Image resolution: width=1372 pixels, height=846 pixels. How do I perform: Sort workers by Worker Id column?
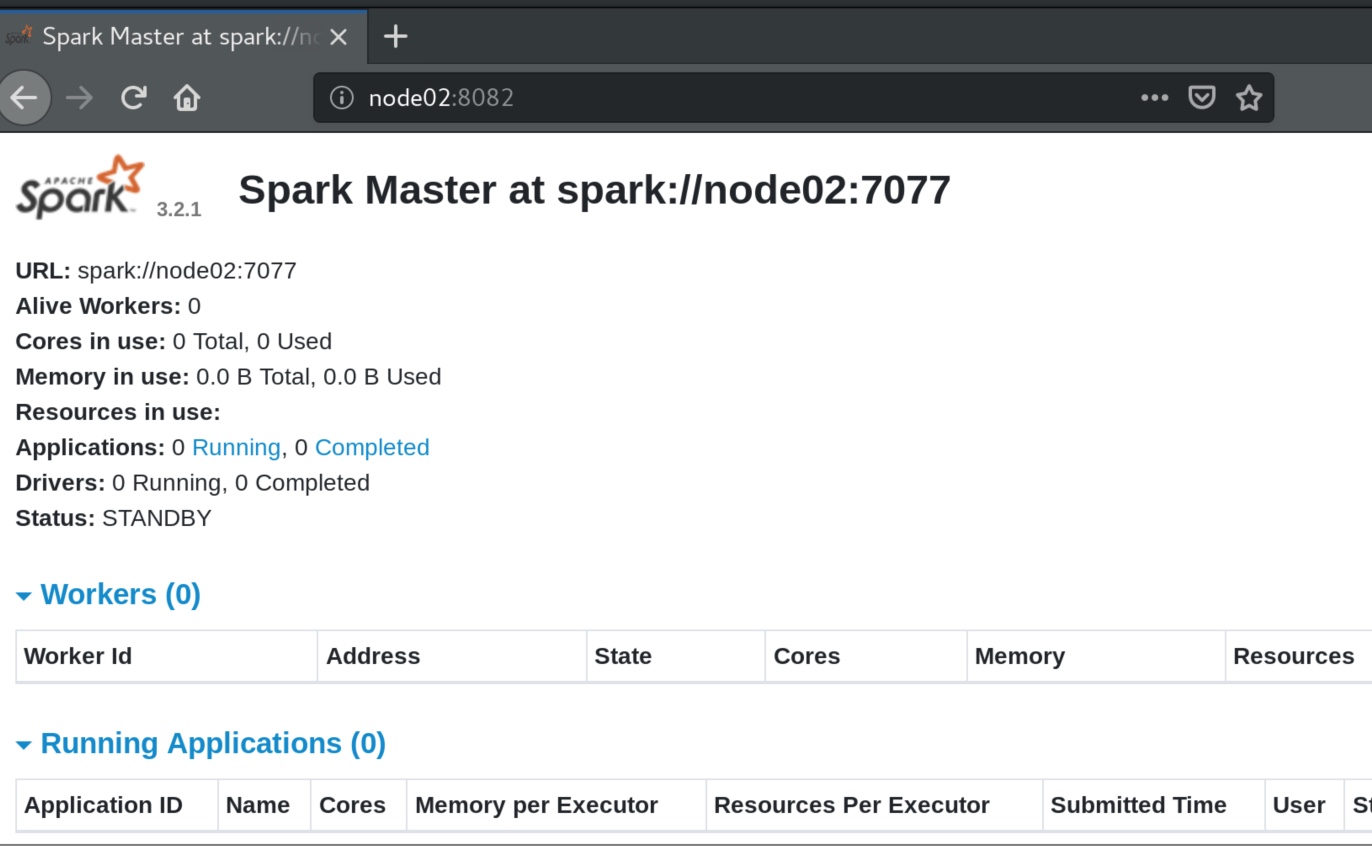166,657
